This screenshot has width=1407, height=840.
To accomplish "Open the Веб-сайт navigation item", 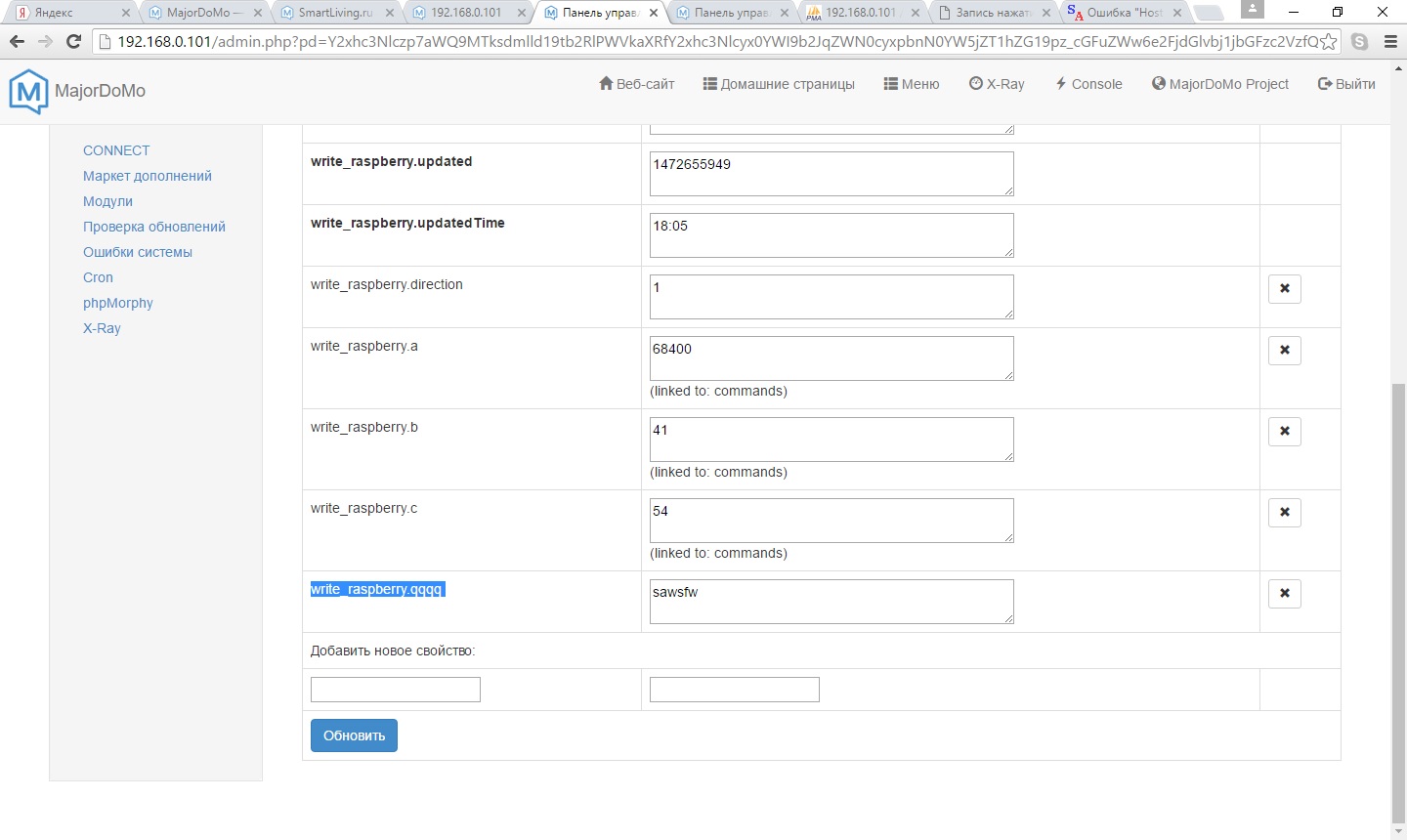I will (x=637, y=84).
